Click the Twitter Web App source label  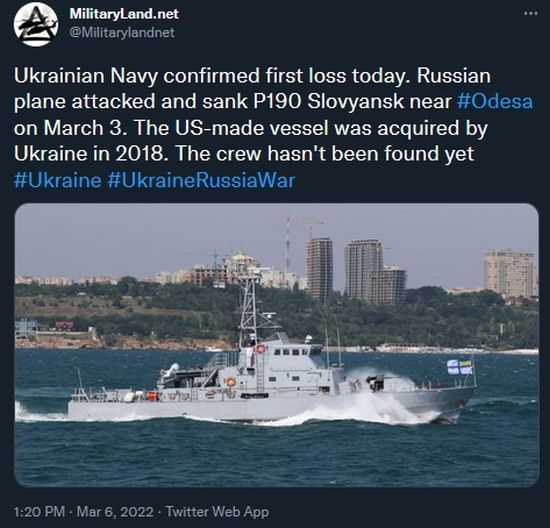217,512
